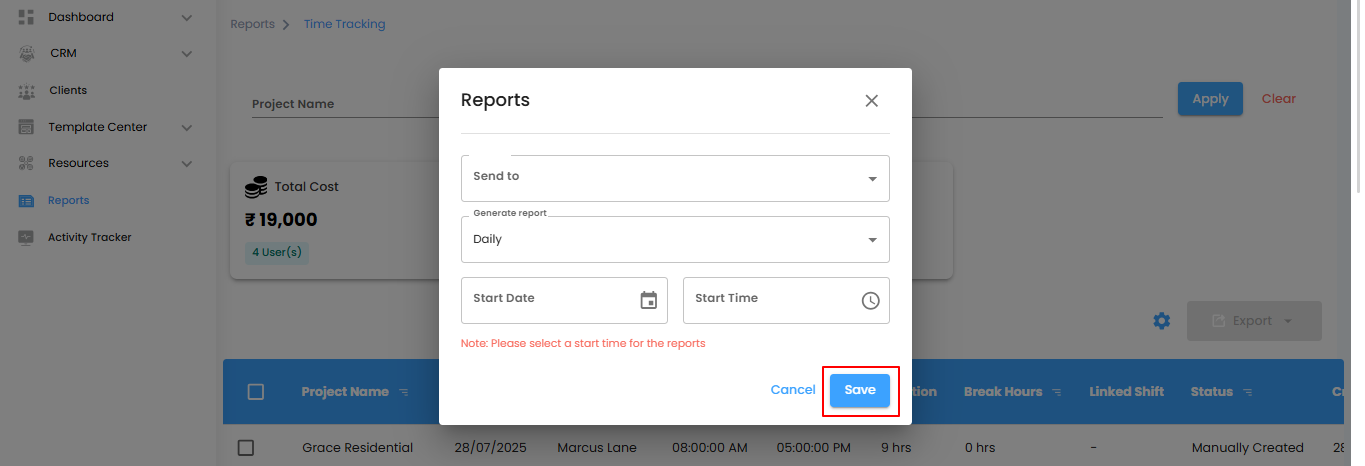1365x466 pixels.
Task: Toggle the select-all checkbox in table header
Action: point(255,392)
